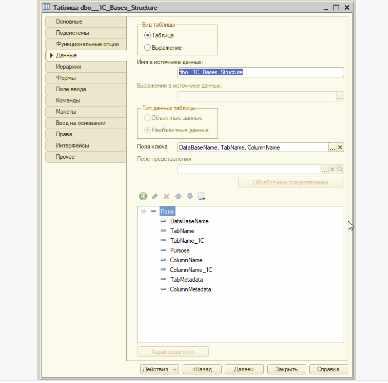Clear the key fields with X button
Screen dimensions: 388x383
pos(340,147)
